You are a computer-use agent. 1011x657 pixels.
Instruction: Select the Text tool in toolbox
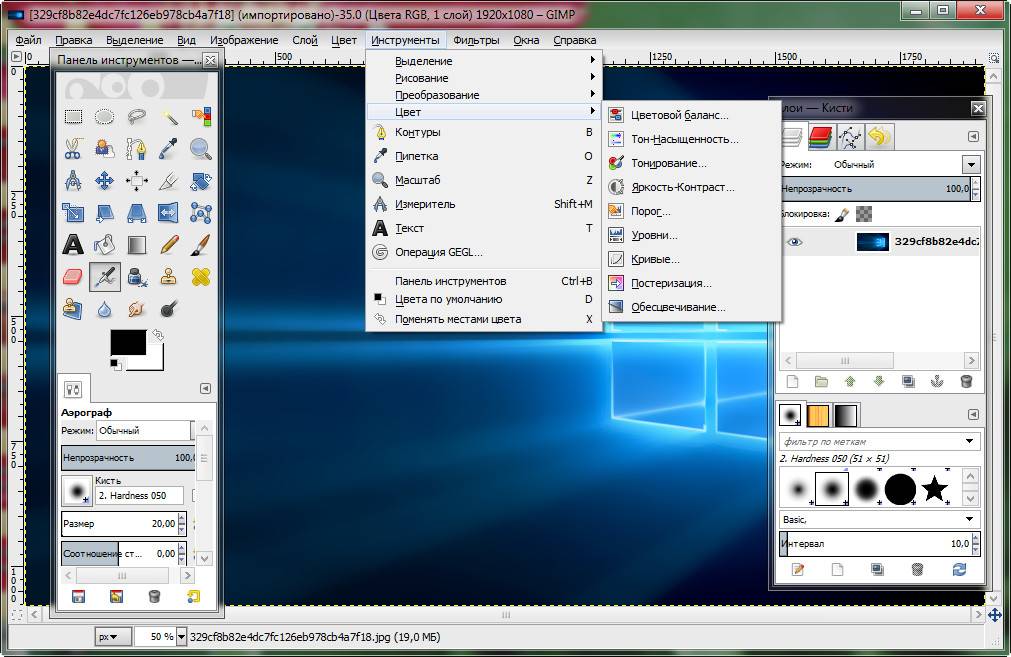[x=73, y=245]
